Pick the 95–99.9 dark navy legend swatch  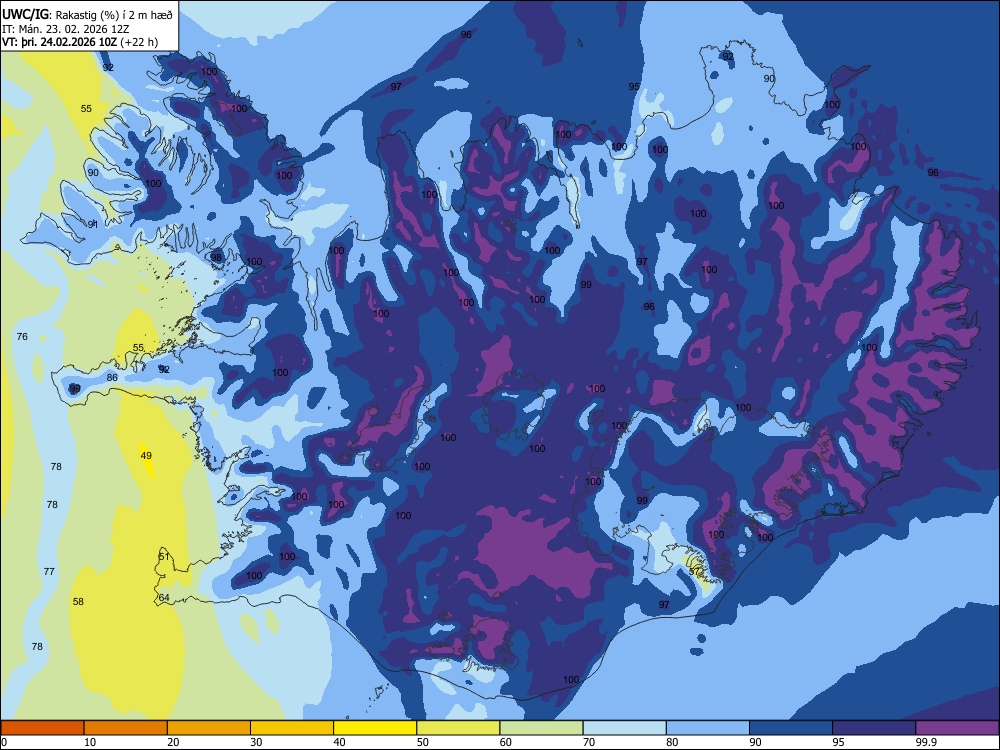(x=874, y=728)
